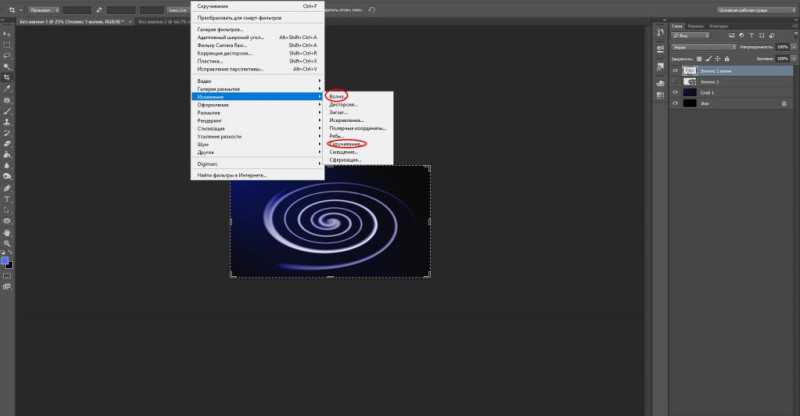Viewport: 800px width, 416px height.
Task: Select the Blur tool
Action: (7, 166)
